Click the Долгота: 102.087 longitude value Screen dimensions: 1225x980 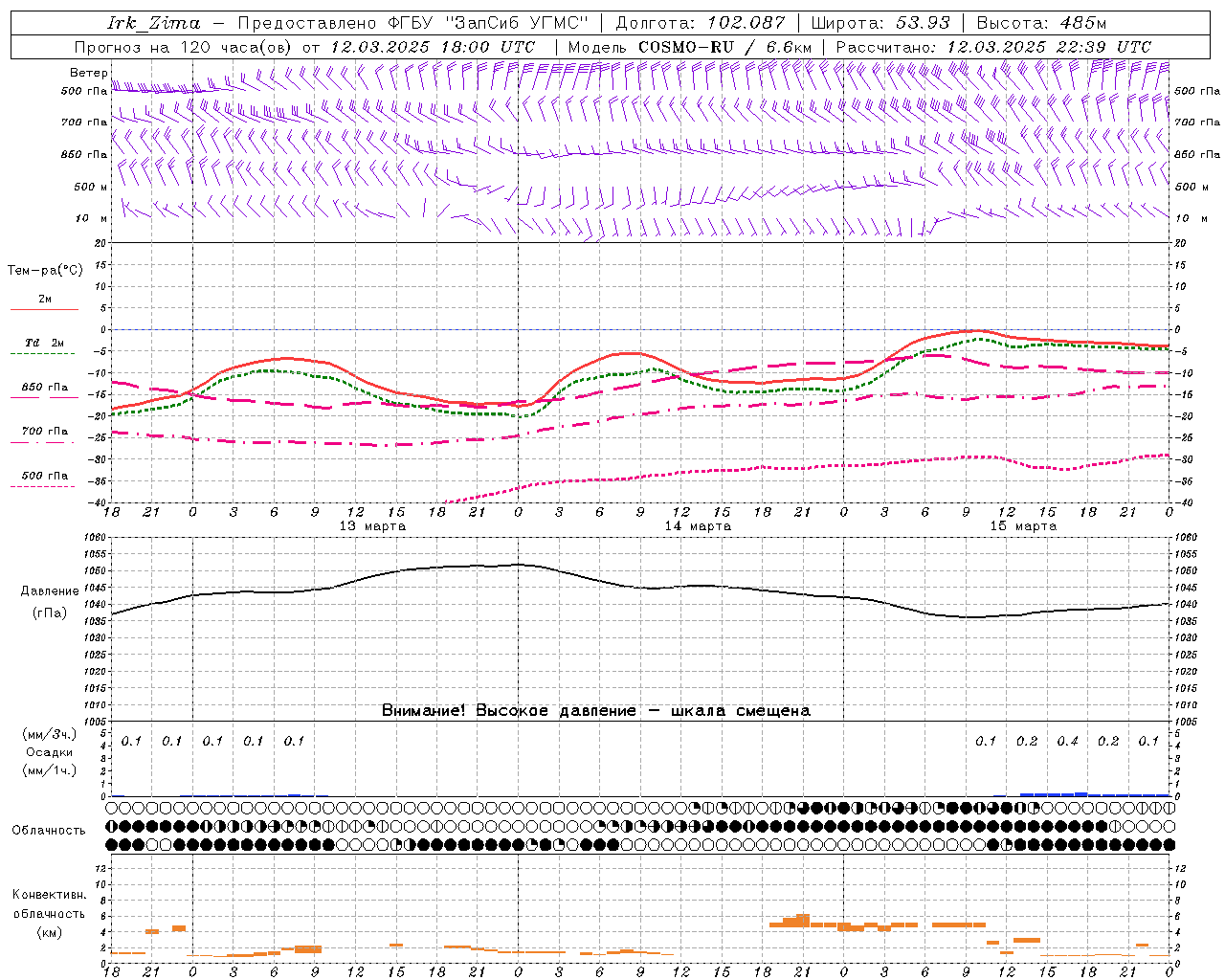tap(700, 23)
